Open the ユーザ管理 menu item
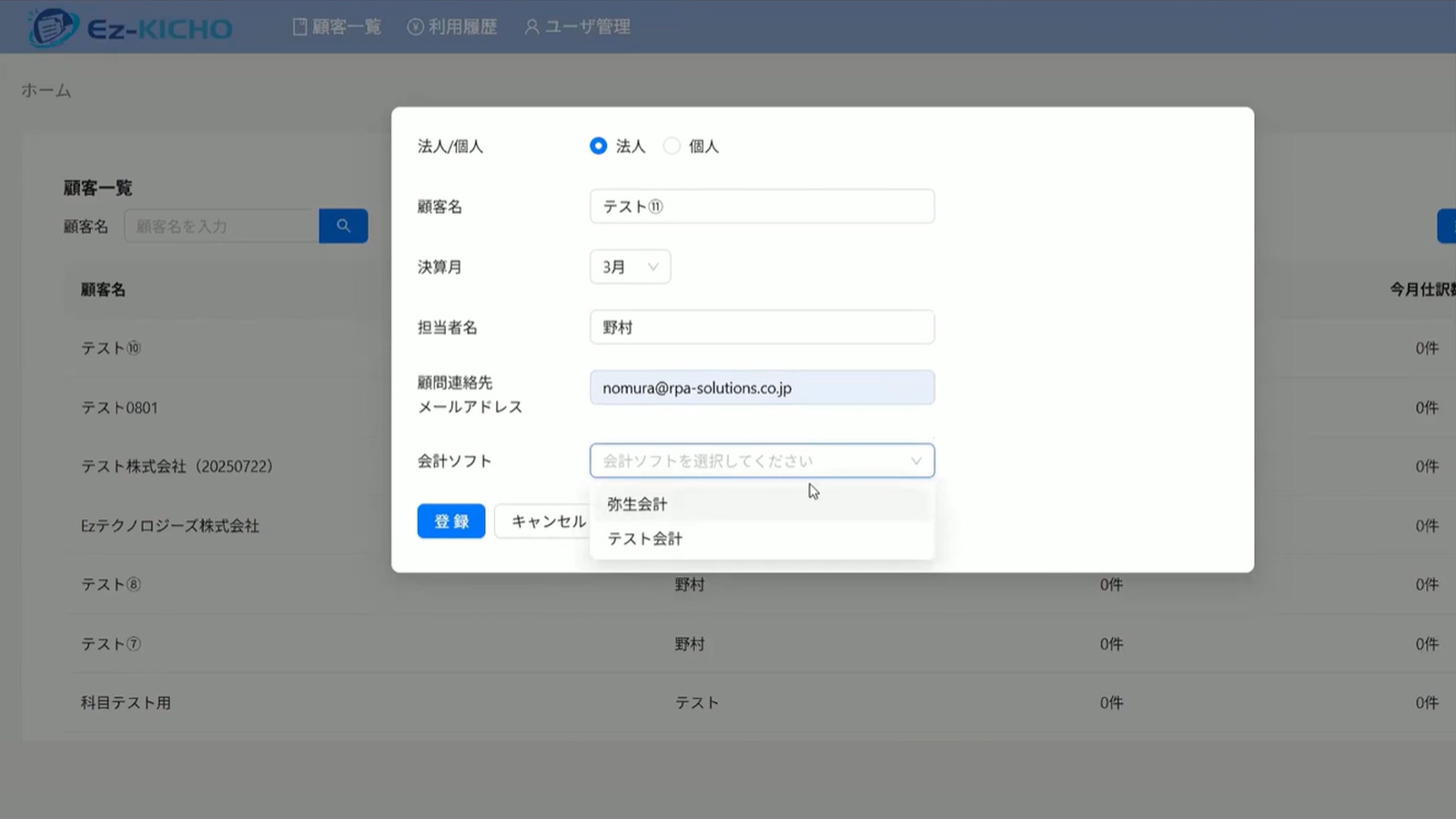This screenshot has height=819, width=1456. click(x=587, y=27)
